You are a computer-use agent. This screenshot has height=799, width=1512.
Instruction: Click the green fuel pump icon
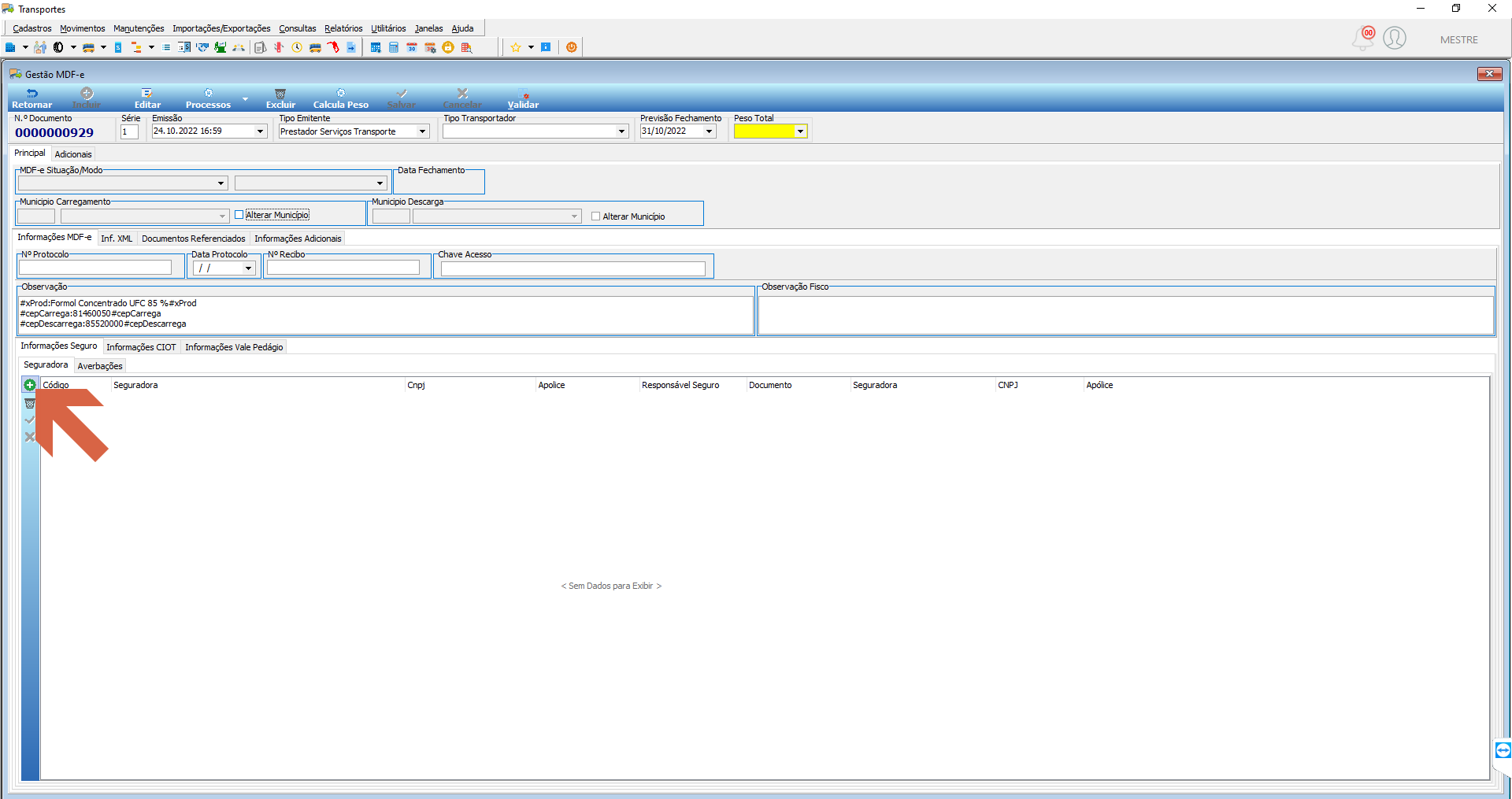coord(220,47)
